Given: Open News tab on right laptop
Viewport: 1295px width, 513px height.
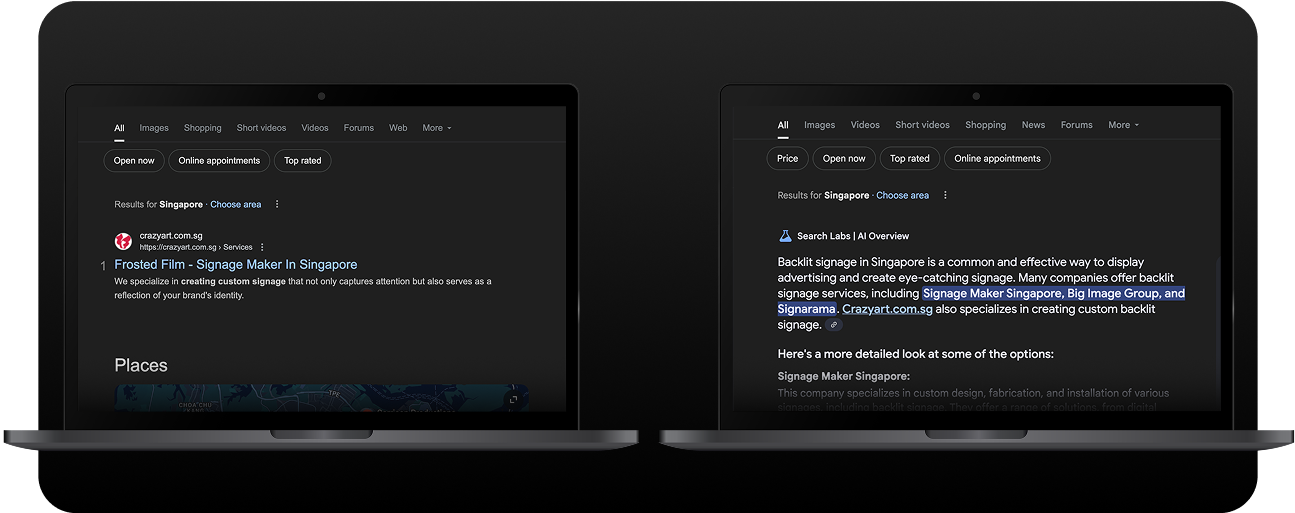Looking at the screenshot, I should click(1033, 125).
